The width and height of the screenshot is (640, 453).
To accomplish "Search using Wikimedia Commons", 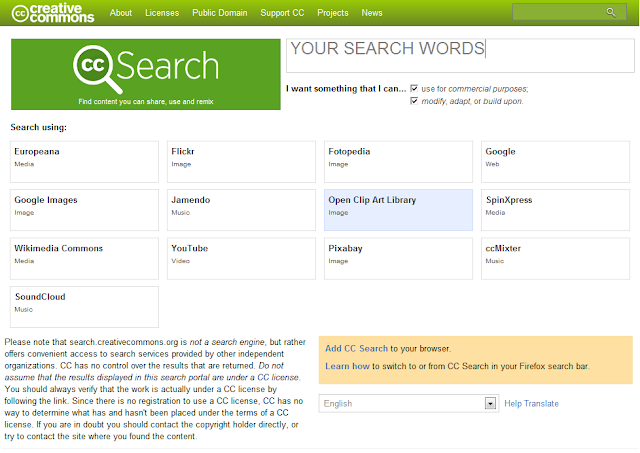I will (84, 258).
